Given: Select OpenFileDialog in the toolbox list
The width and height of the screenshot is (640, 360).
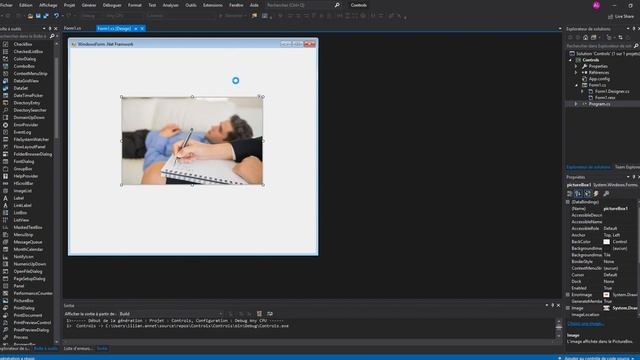Looking at the screenshot, I should pos(28,271).
